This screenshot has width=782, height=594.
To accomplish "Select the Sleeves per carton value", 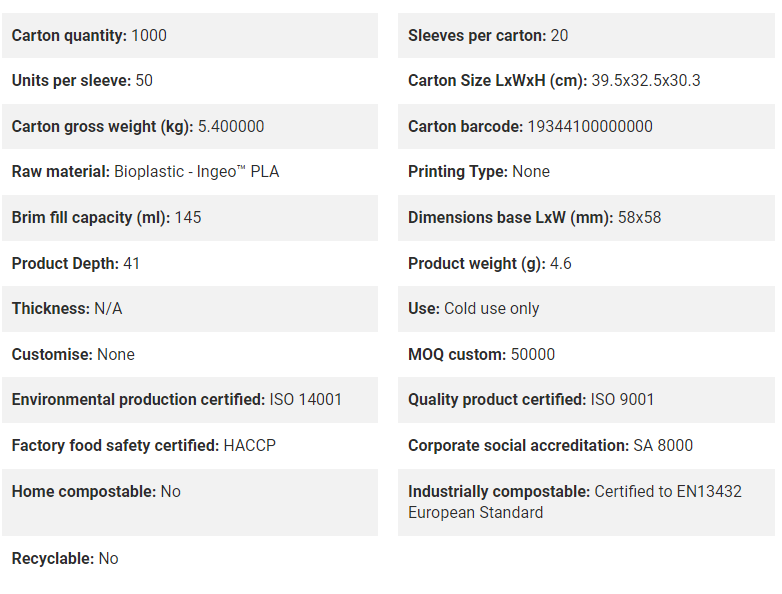I will [x=559, y=35].
